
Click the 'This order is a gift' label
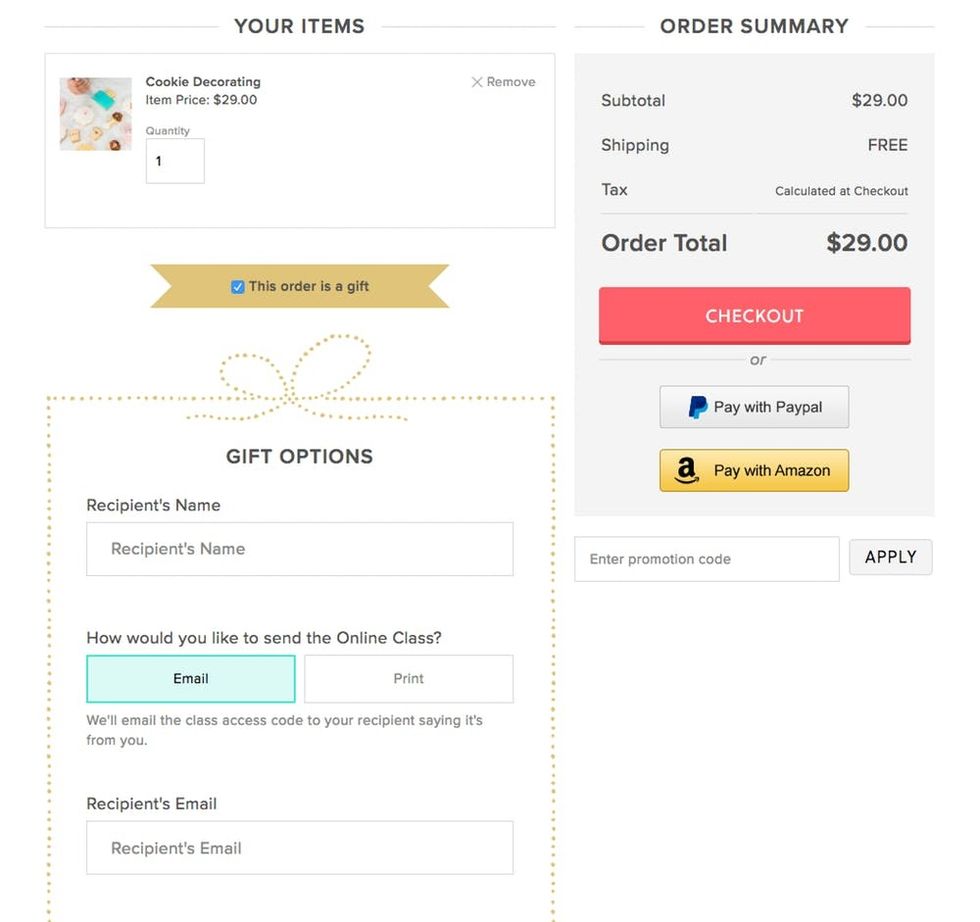(309, 287)
